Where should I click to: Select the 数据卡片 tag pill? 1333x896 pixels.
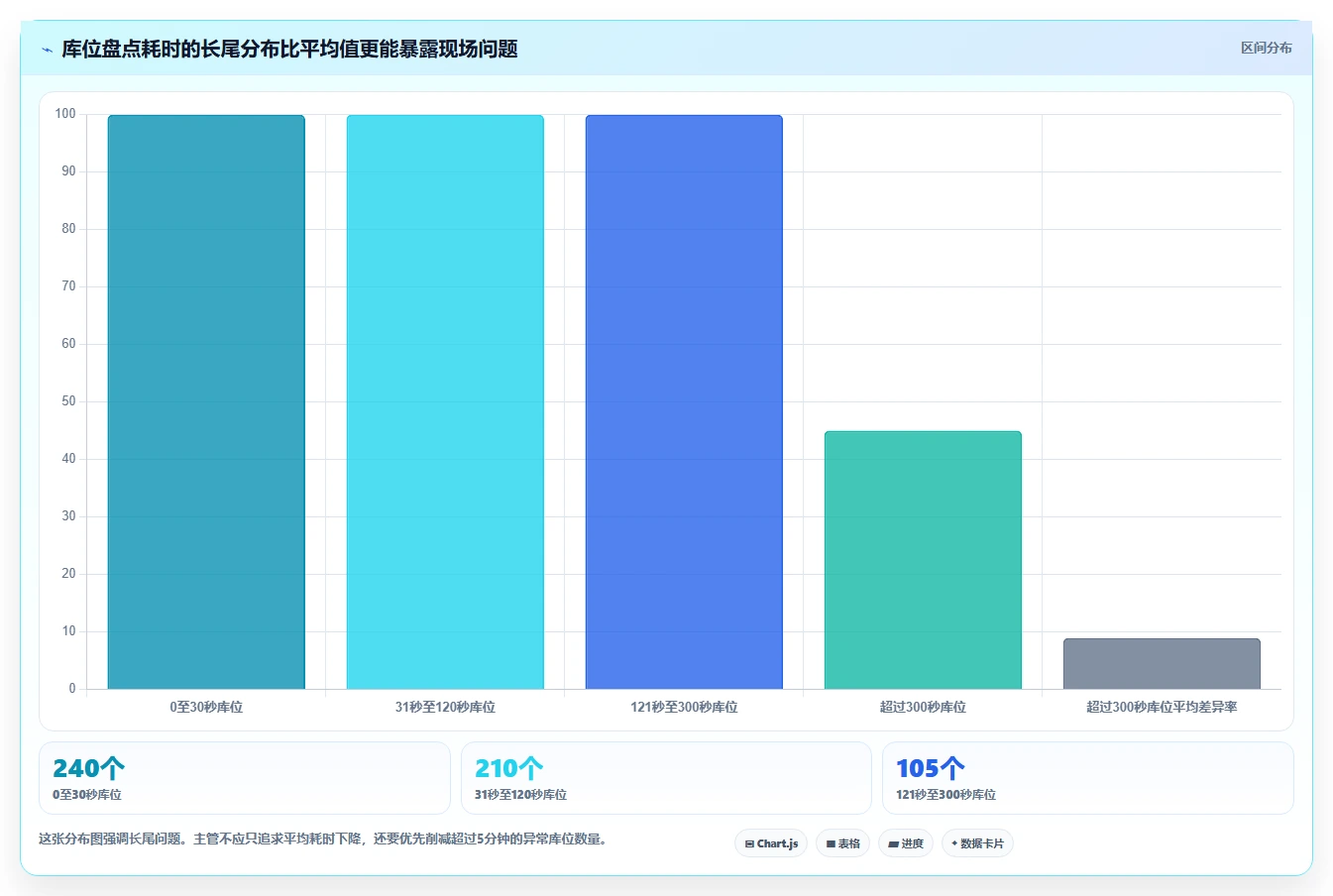click(977, 843)
